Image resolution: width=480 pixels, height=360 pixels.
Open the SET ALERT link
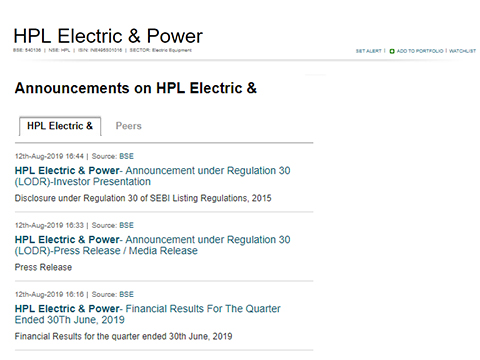click(368, 51)
